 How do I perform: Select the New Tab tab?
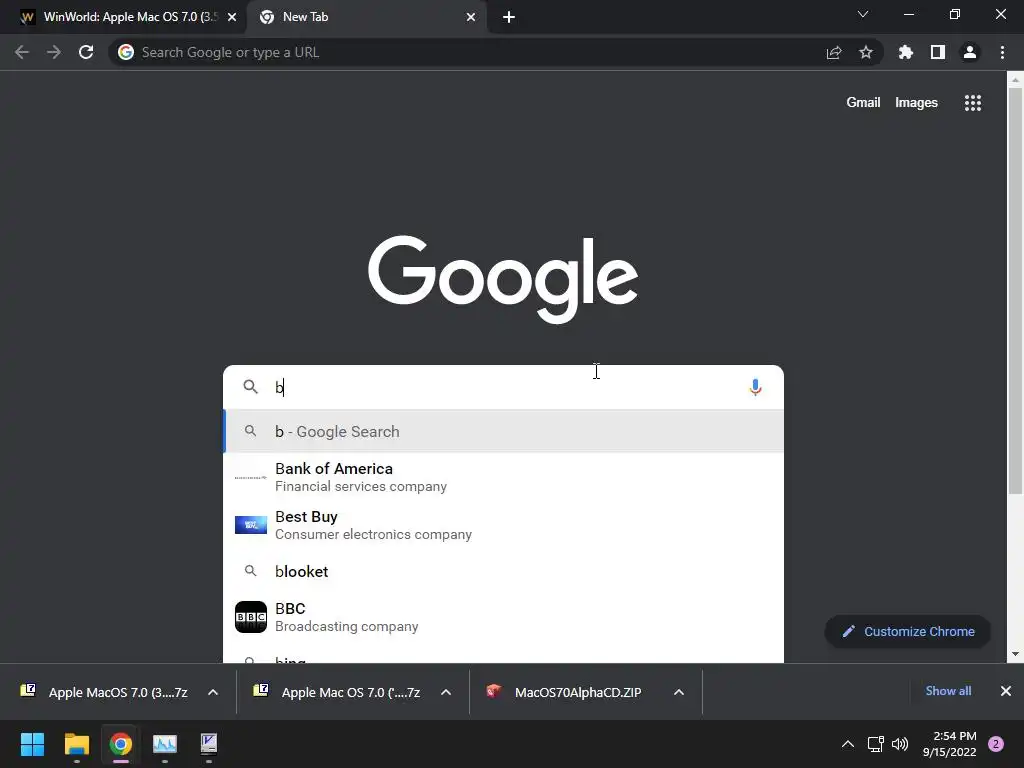pos(366,17)
